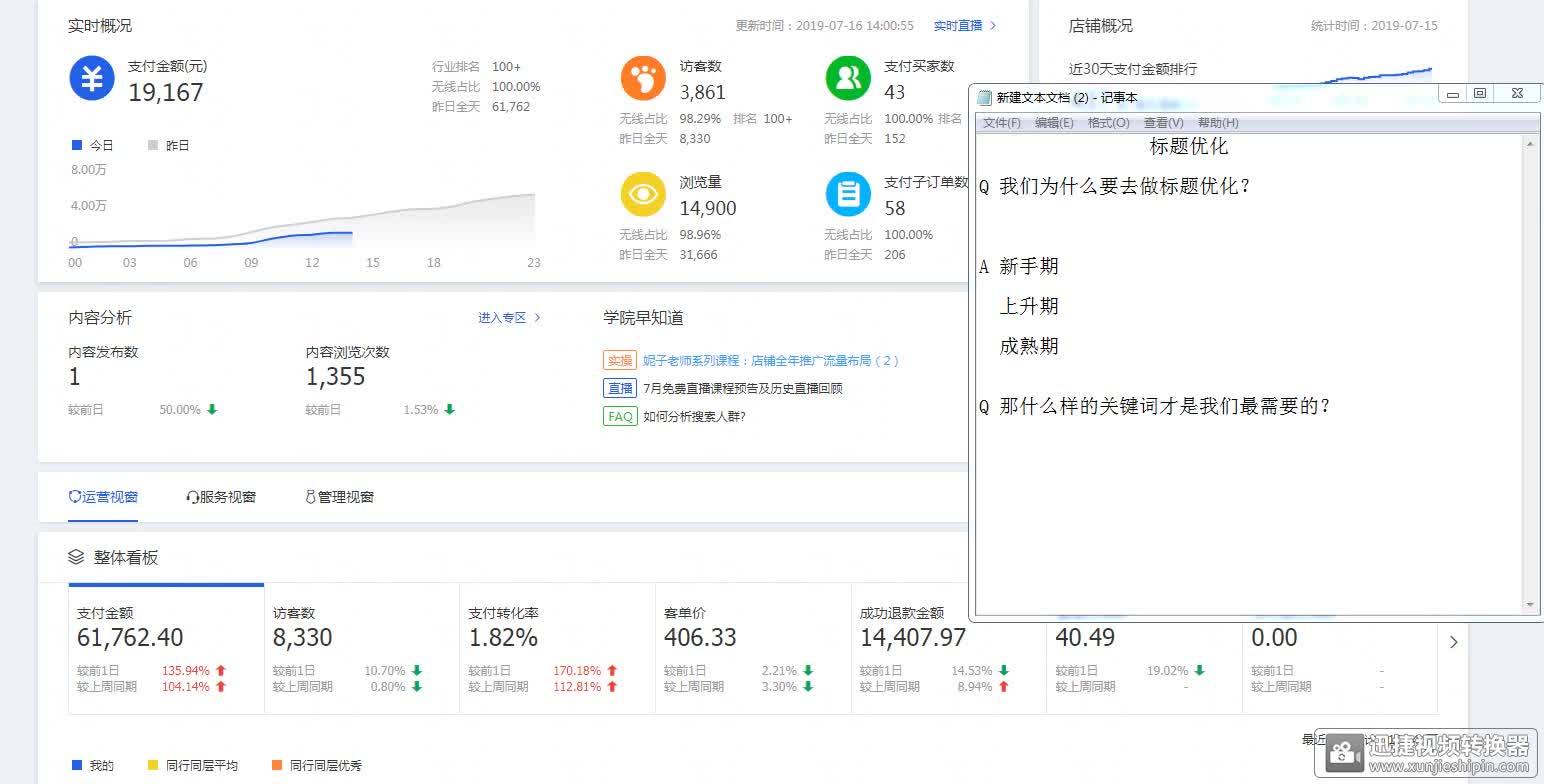This screenshot has width=1544, height=784.
Task: Toggle the 今日 blue legend series
Action: pos(93,145)
